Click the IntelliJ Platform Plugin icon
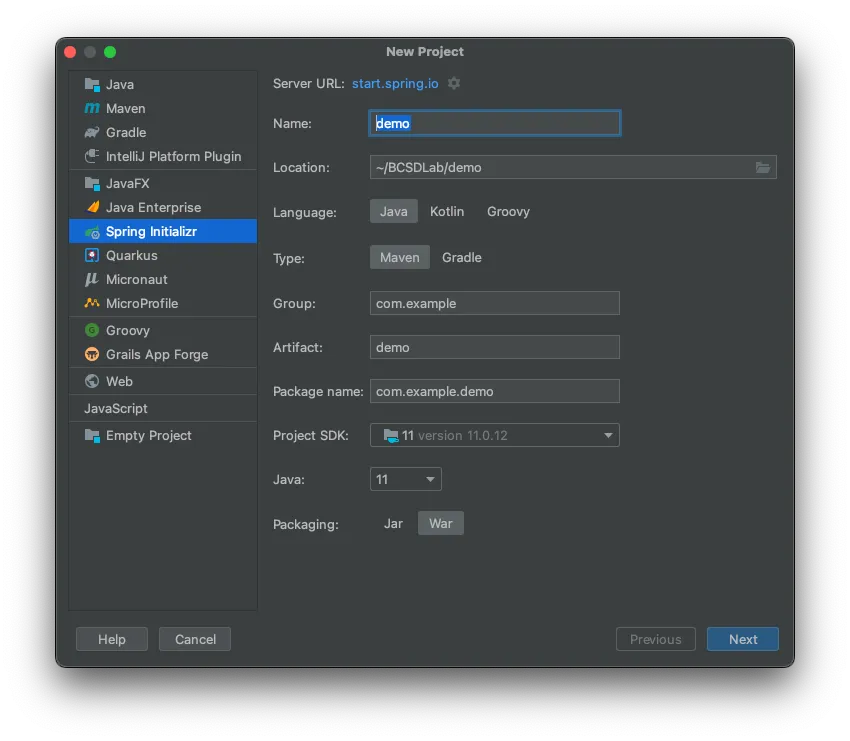Image resolution: width=850 pixels, height=741 pixels. (x=92, y=156)
